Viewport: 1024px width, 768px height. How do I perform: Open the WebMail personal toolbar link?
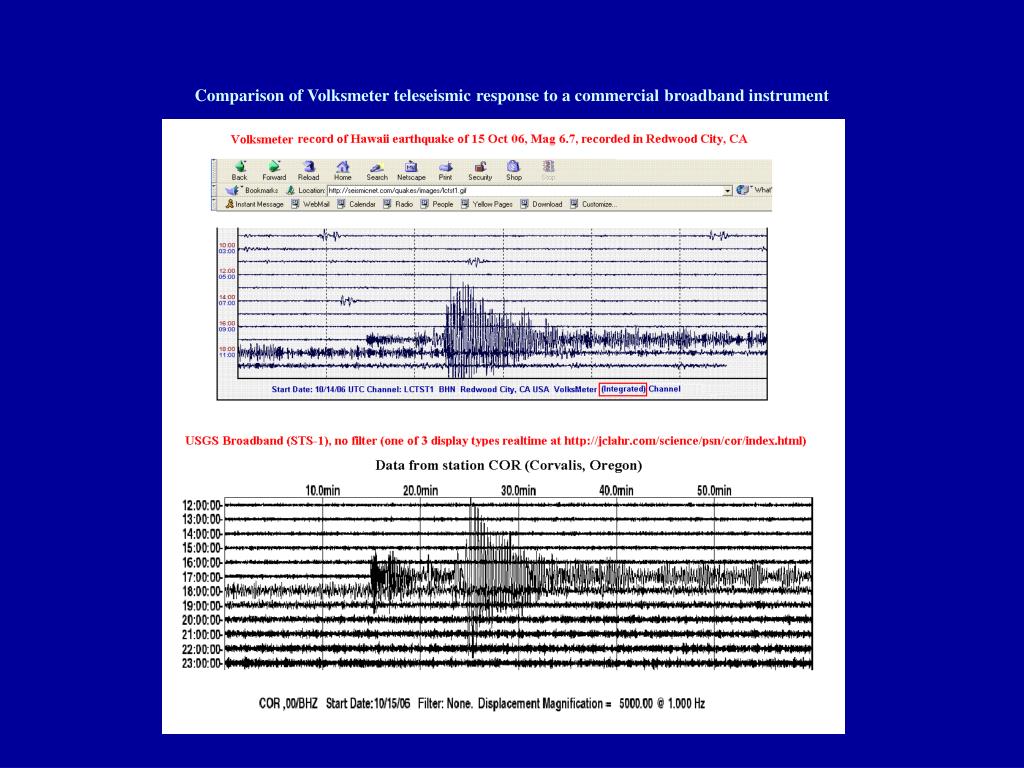point(310,204)
